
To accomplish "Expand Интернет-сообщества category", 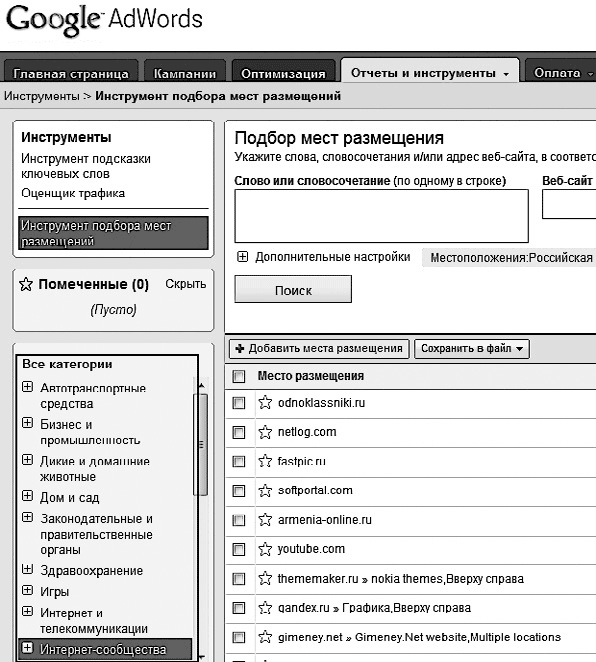I will [x=27, y=648].
